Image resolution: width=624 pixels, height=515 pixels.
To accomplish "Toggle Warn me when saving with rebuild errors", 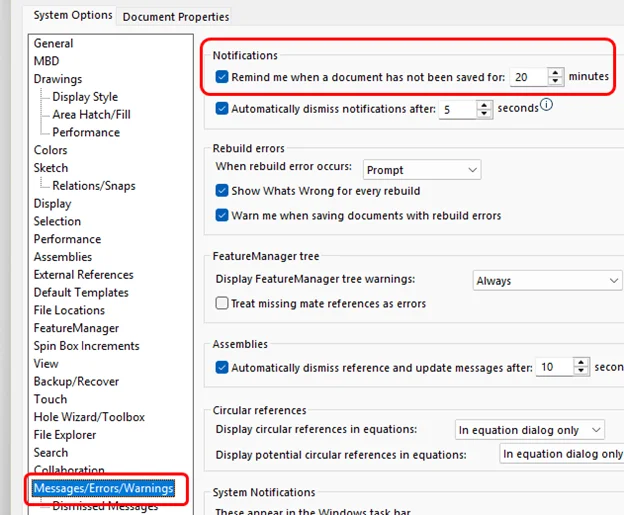I will click(x=222, y=215).
